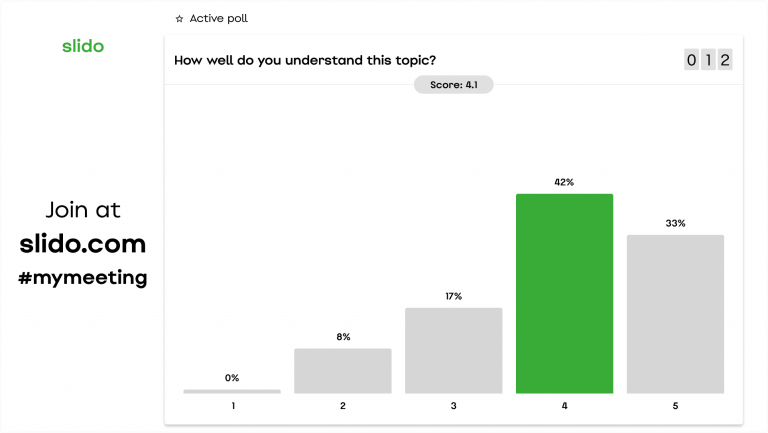Click the thin bar for rating 1
The image size is (768, 433).
pyautogui.click(x=232, y=391)
